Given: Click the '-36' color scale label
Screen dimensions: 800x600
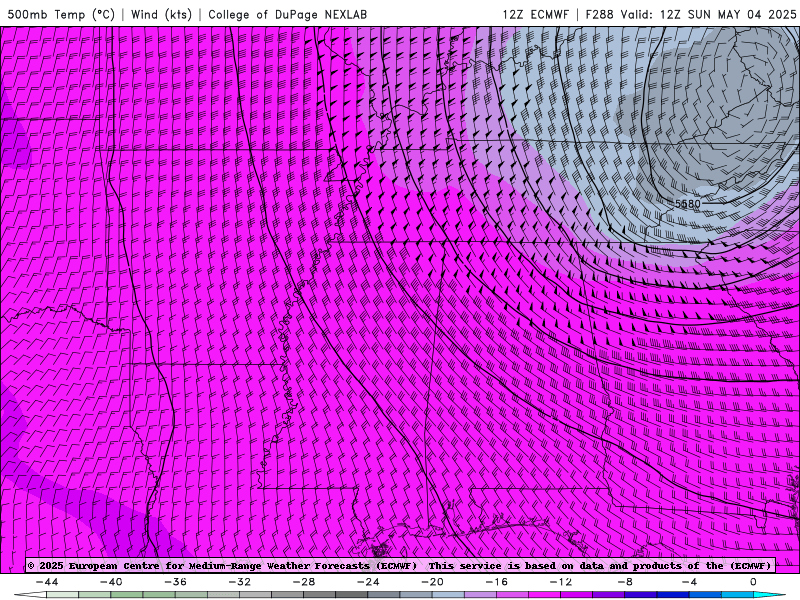Looking at the screenshot, I should 176,582.
